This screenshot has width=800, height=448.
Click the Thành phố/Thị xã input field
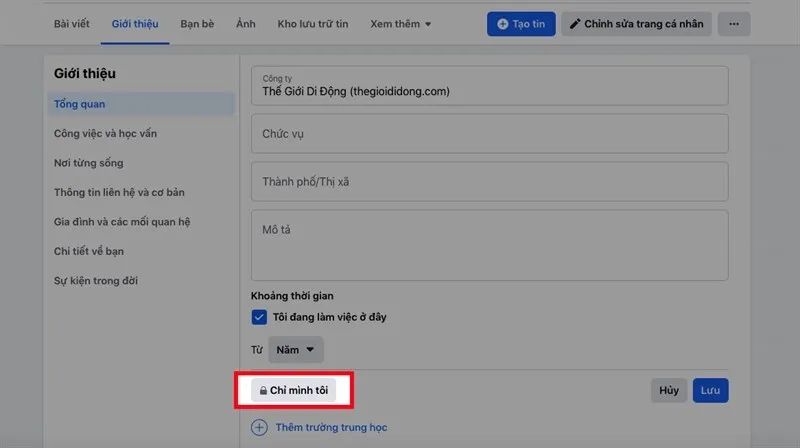(489, 182)
